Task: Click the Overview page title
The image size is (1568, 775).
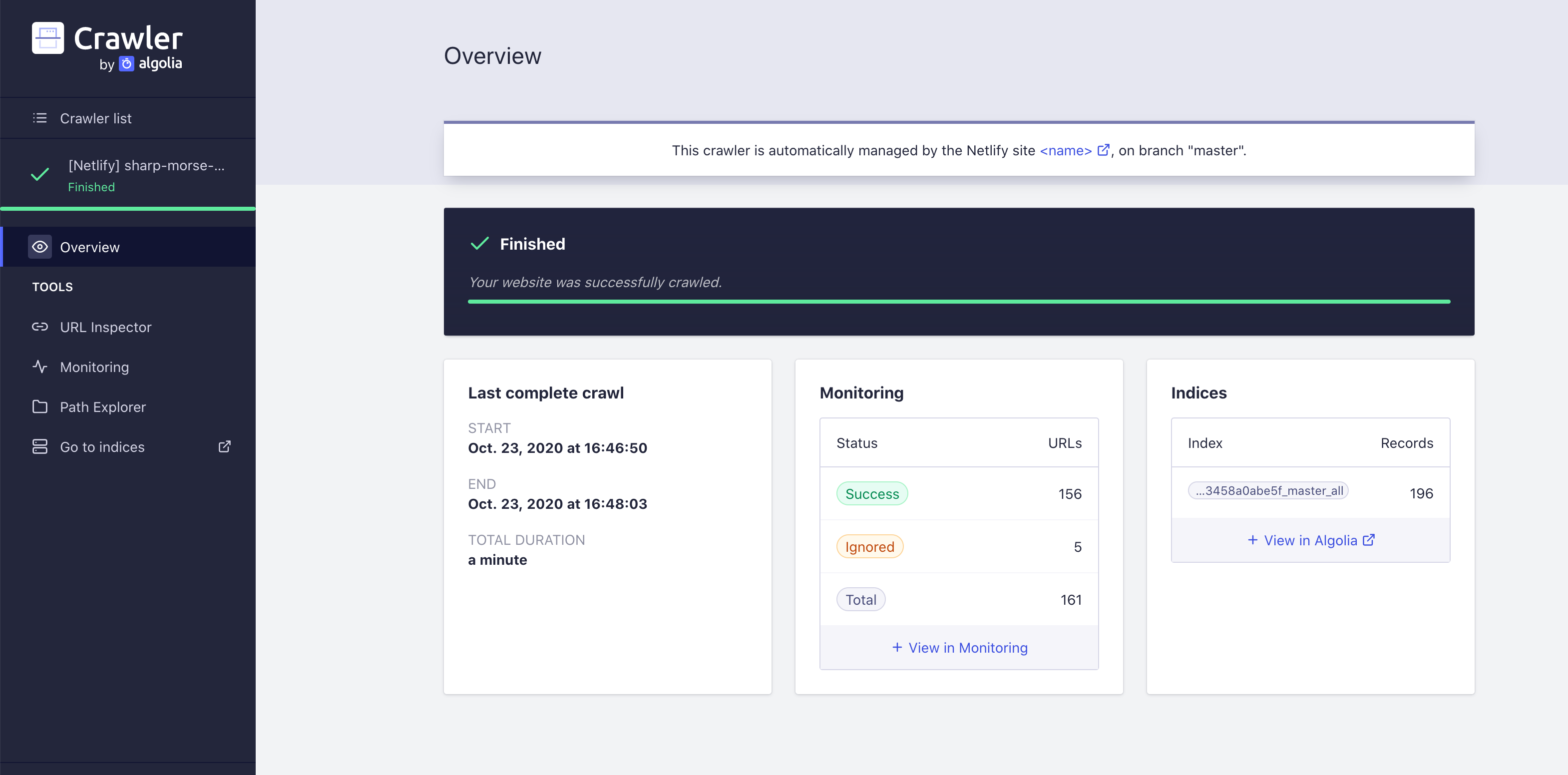Action: tap(492, 56)
